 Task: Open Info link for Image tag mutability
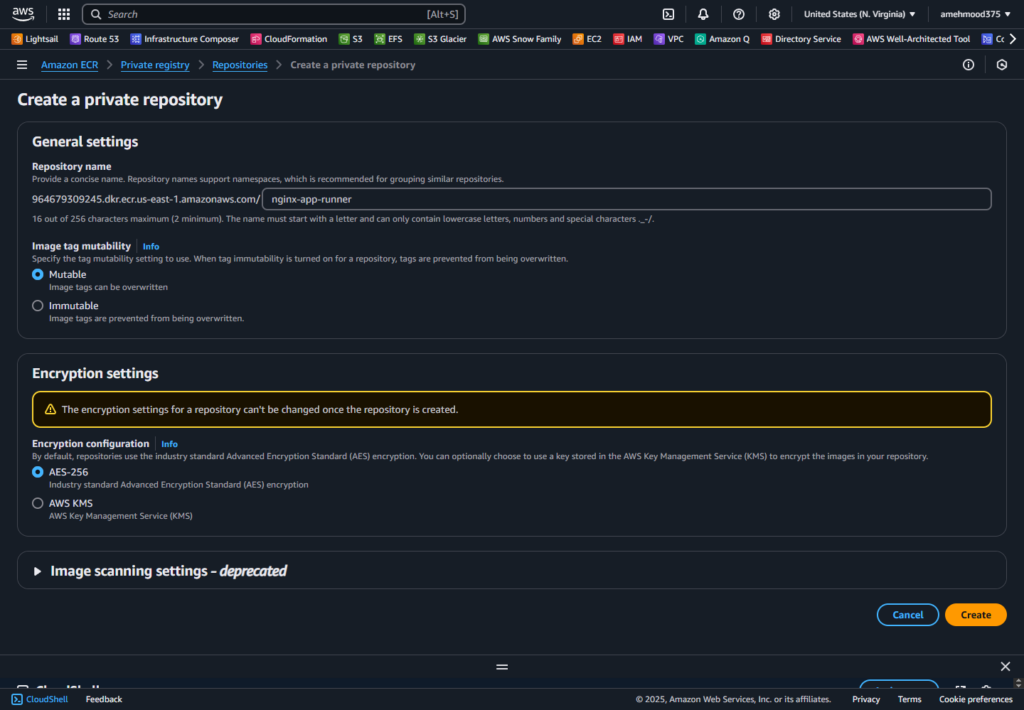[x=151, y=246]
